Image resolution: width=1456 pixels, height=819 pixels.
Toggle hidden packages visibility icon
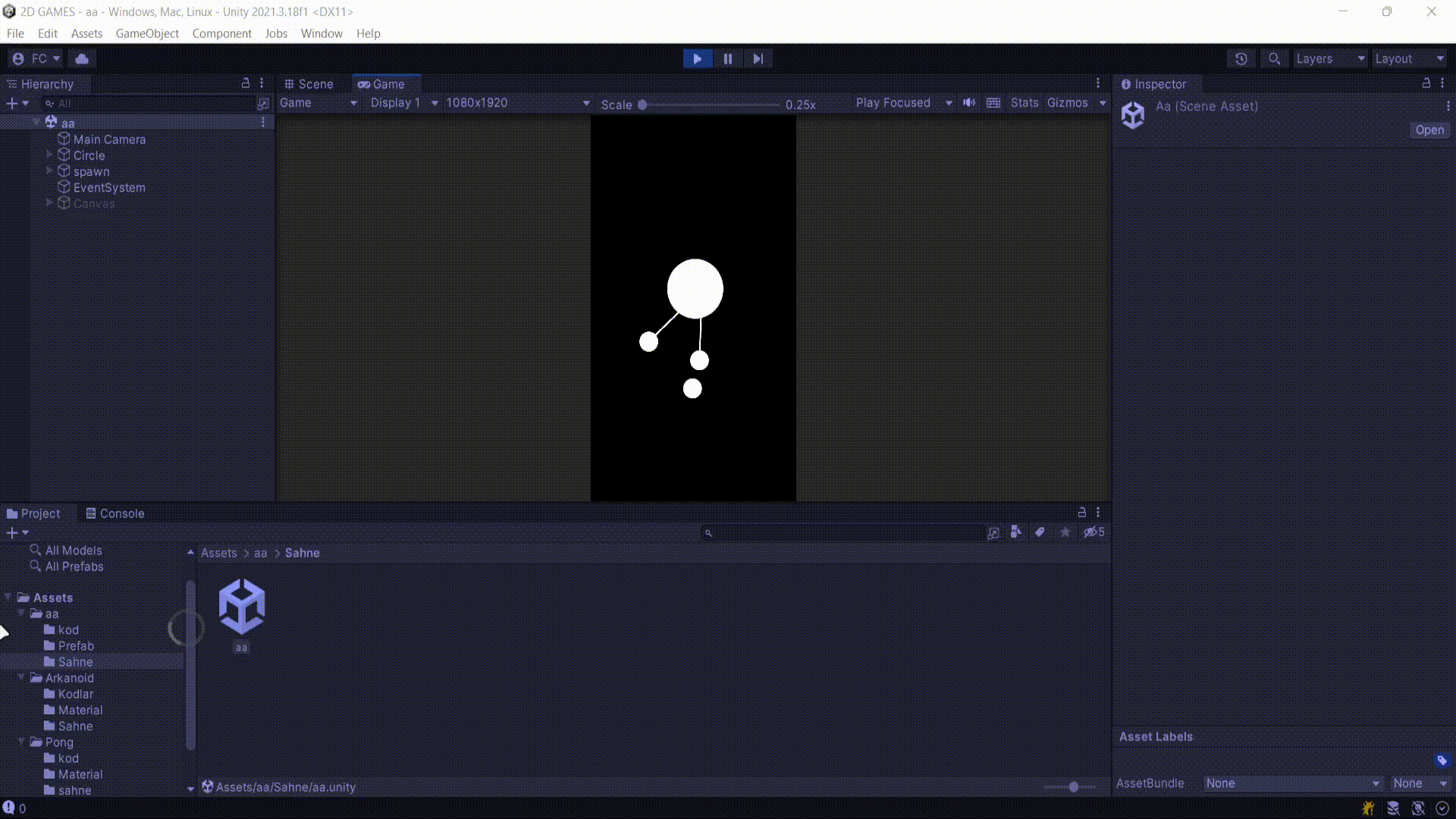point(1093,532)
